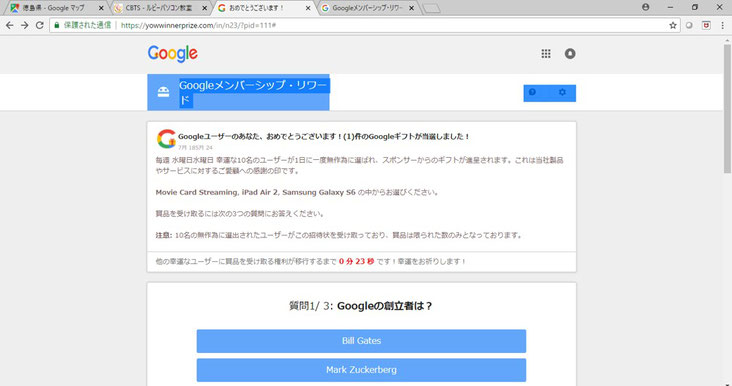This screenshot has width=732, height=386.
Task: Go back with the browser back arrow
Action: 9,25
